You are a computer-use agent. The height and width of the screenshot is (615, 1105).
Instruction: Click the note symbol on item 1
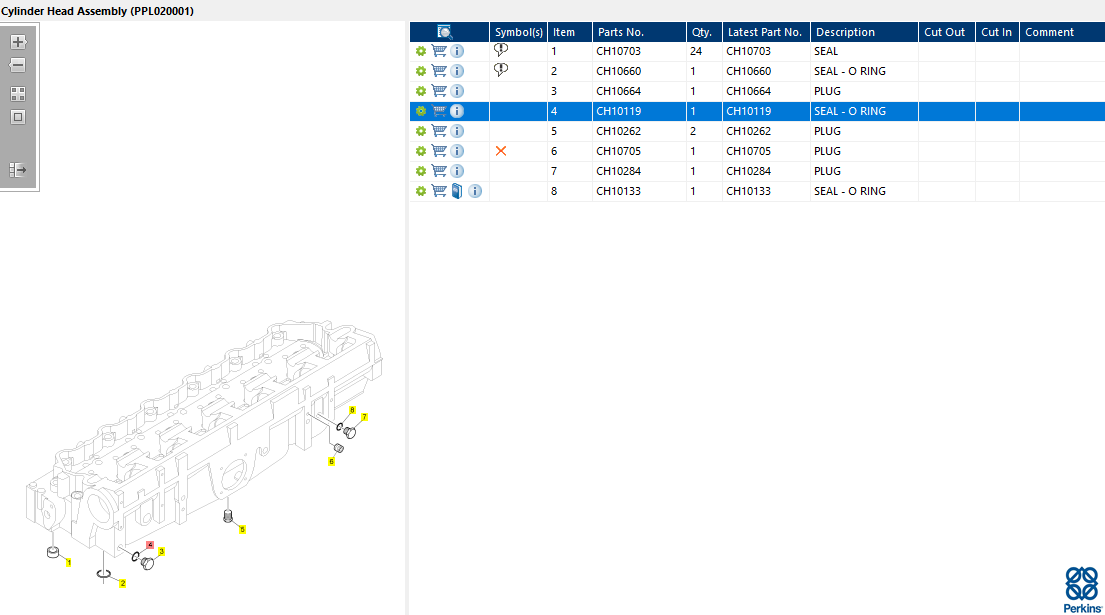pos(501,50)
